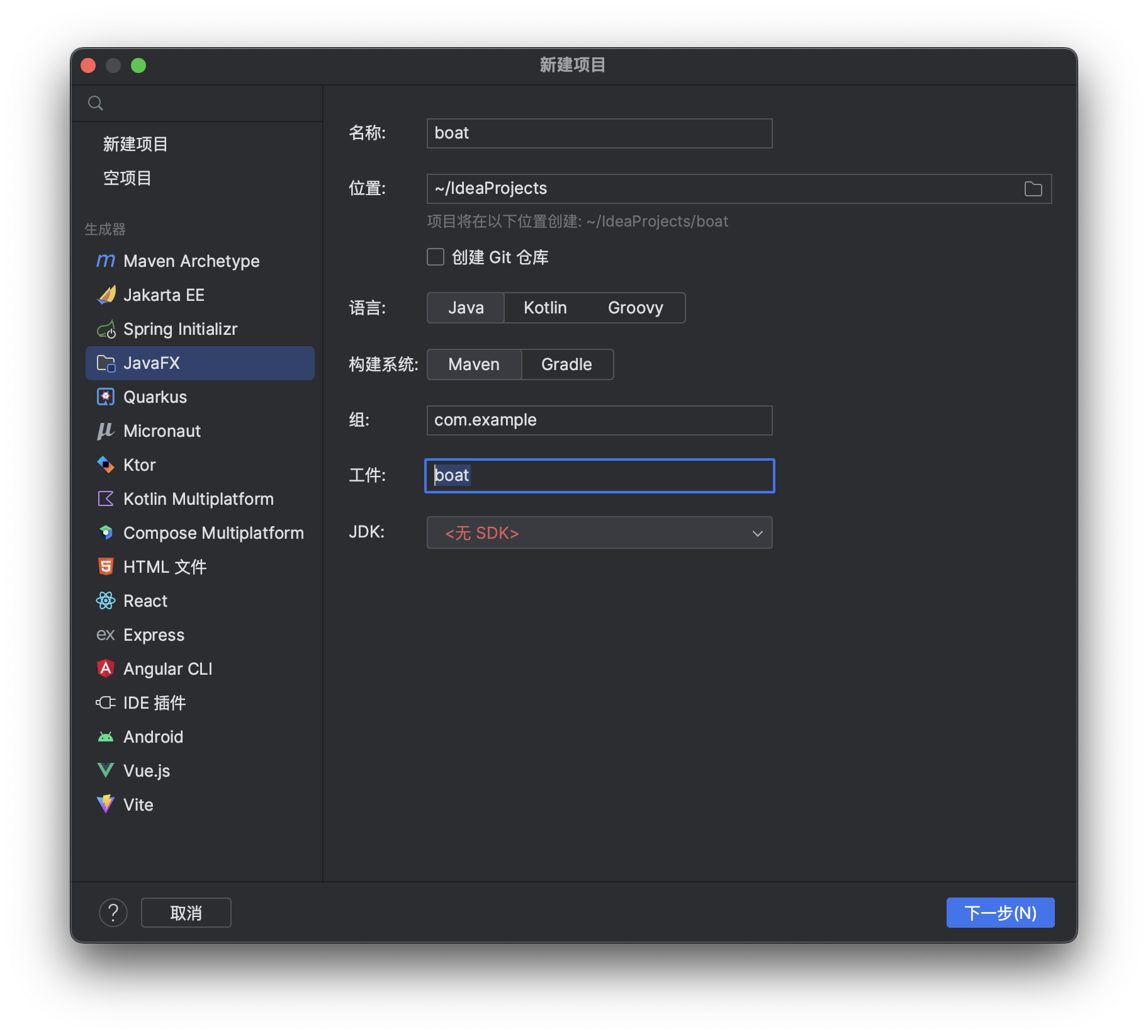Viewport: 1148px width, 1036px height.
Task: Click the 名称 input containing boat
Action: pyautogui.click(x=599, y=133)
